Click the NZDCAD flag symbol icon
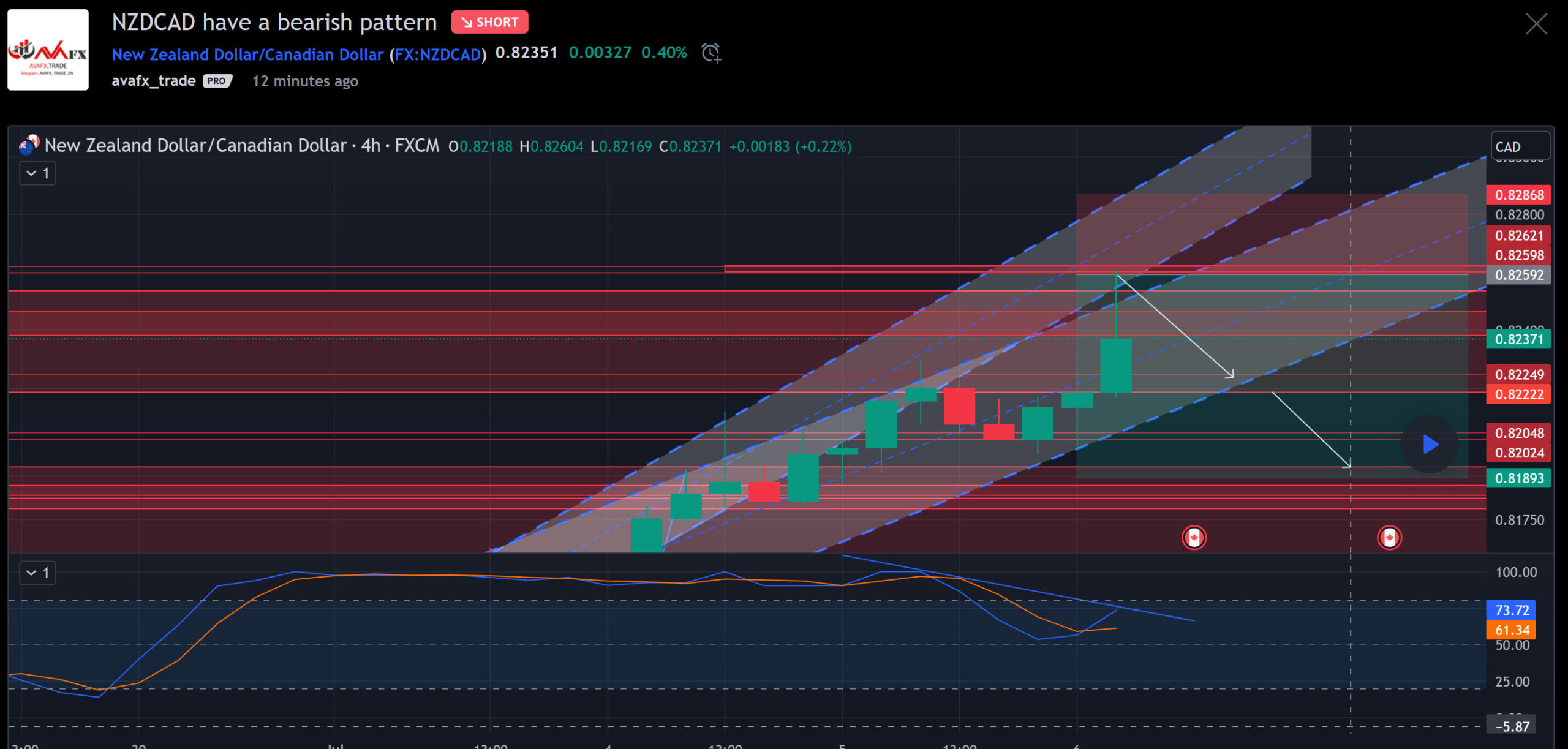This screenshot has height=749, width=1568. pyautogui.click(x=28, y=145)
